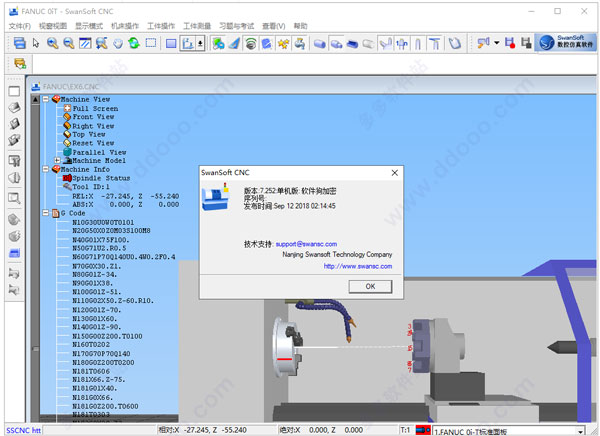Image resolution: width=600 pixels, height=436 pixels.
Task: Open the 工件测量 menu
Action: [x=197, y=26]
